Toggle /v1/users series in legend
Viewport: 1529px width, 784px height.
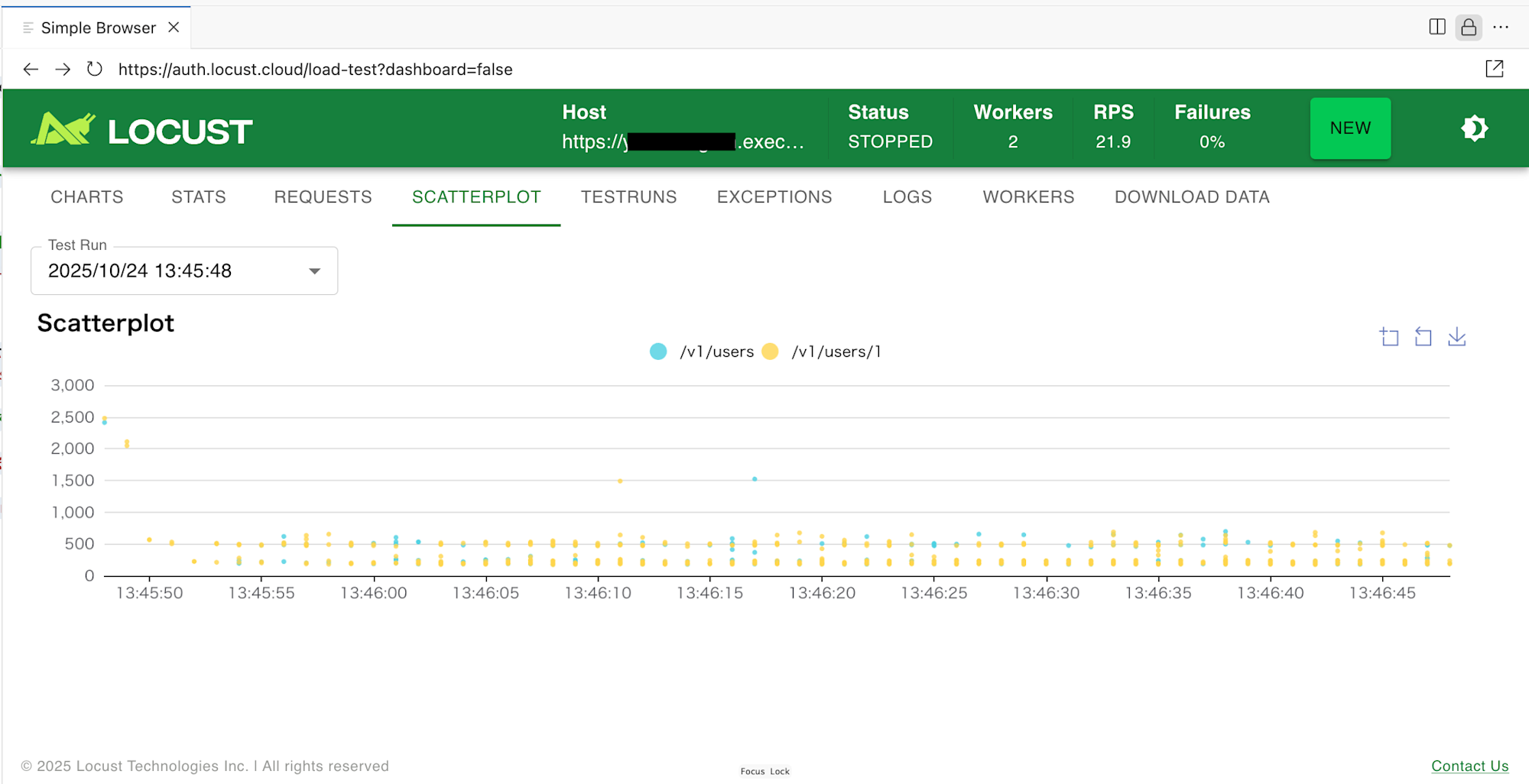[x=702, y=352]
